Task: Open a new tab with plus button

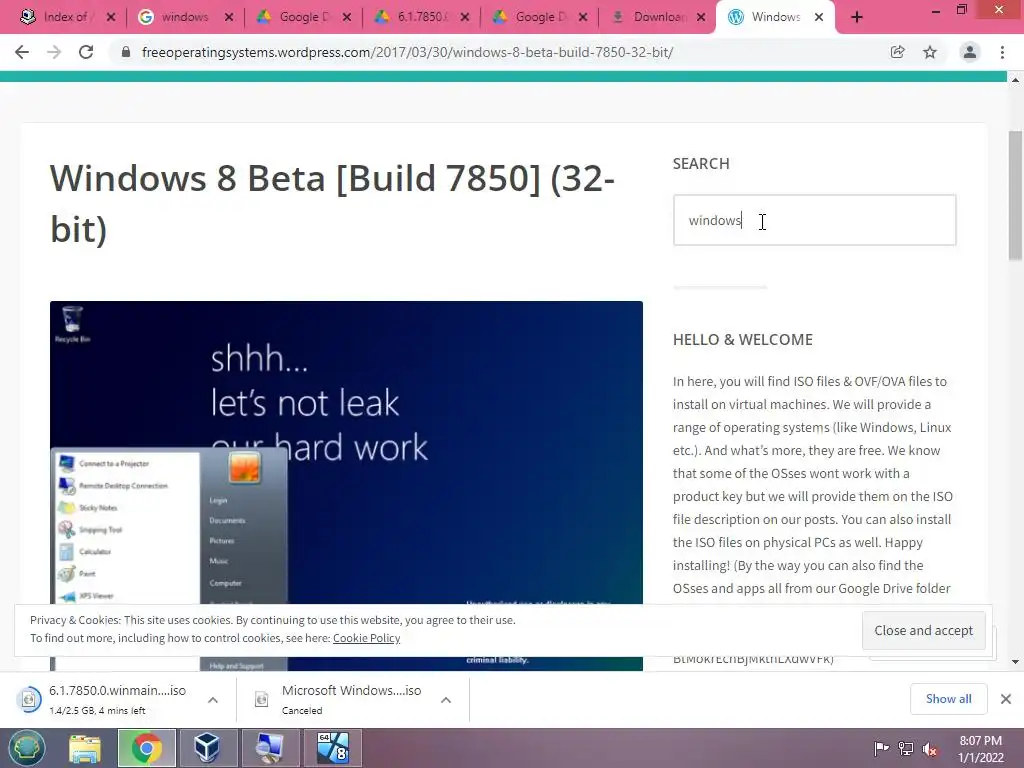Action: click(x=857, y=17)
